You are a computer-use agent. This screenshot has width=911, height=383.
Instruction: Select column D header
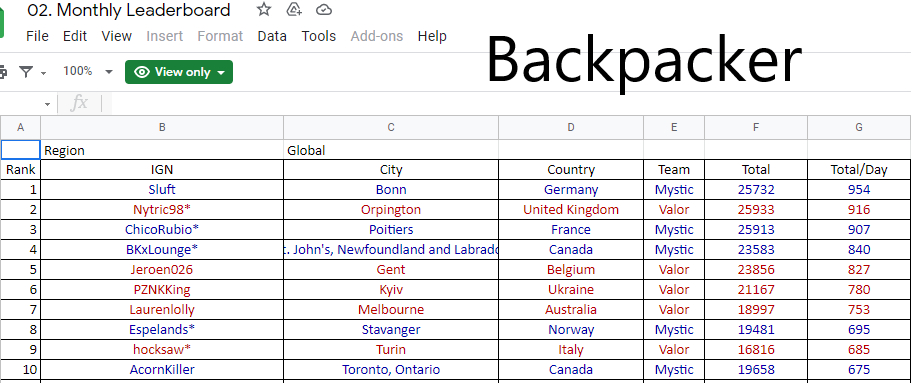pyautogui.click(x=571, y=127)
